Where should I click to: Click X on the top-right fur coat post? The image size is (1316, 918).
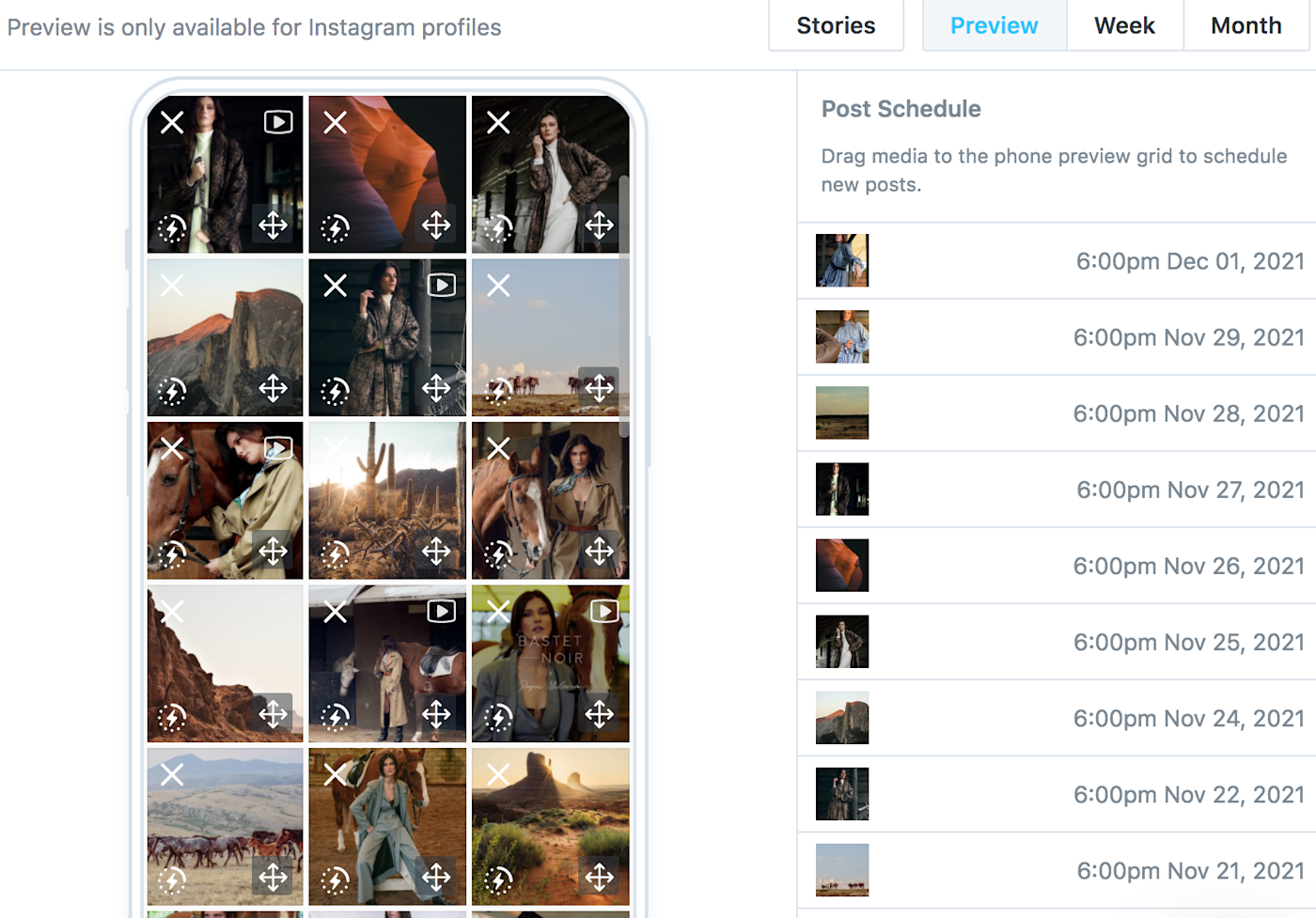(498, 122)
